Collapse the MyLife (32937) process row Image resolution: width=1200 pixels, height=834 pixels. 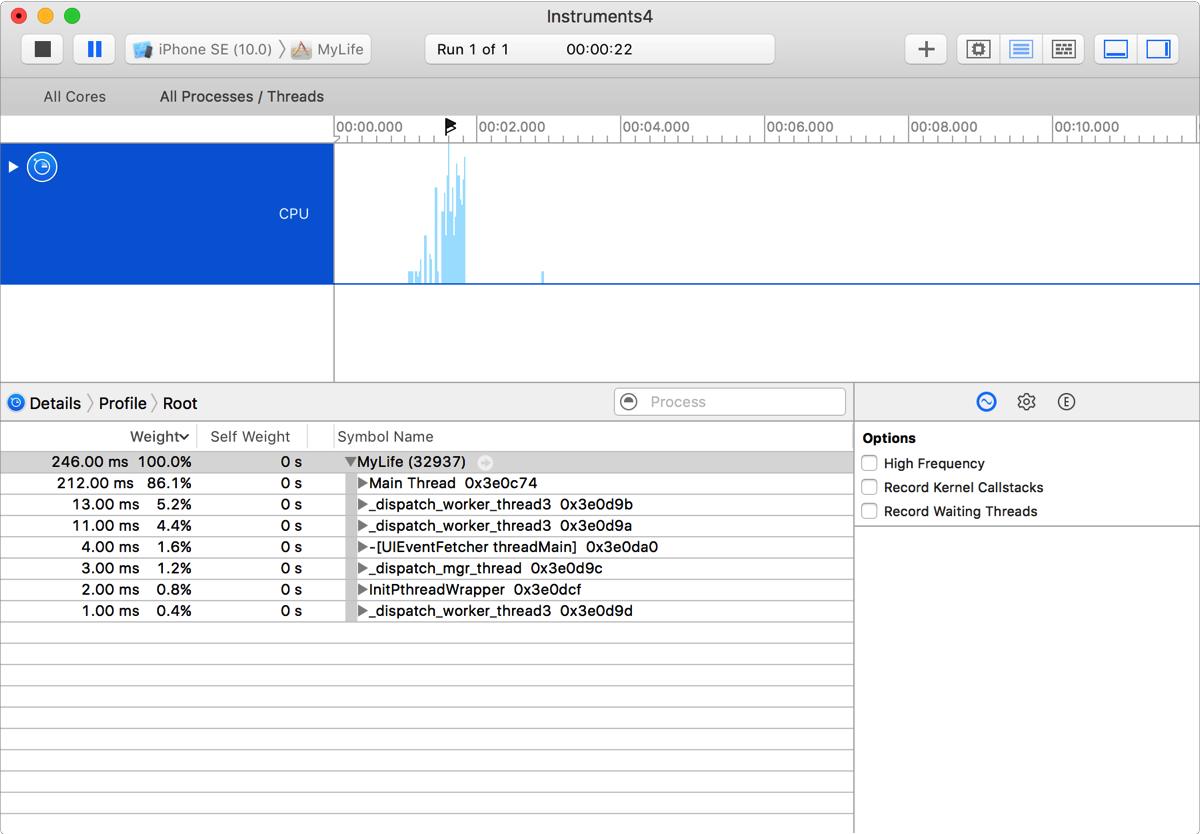[x=351, y=462]
